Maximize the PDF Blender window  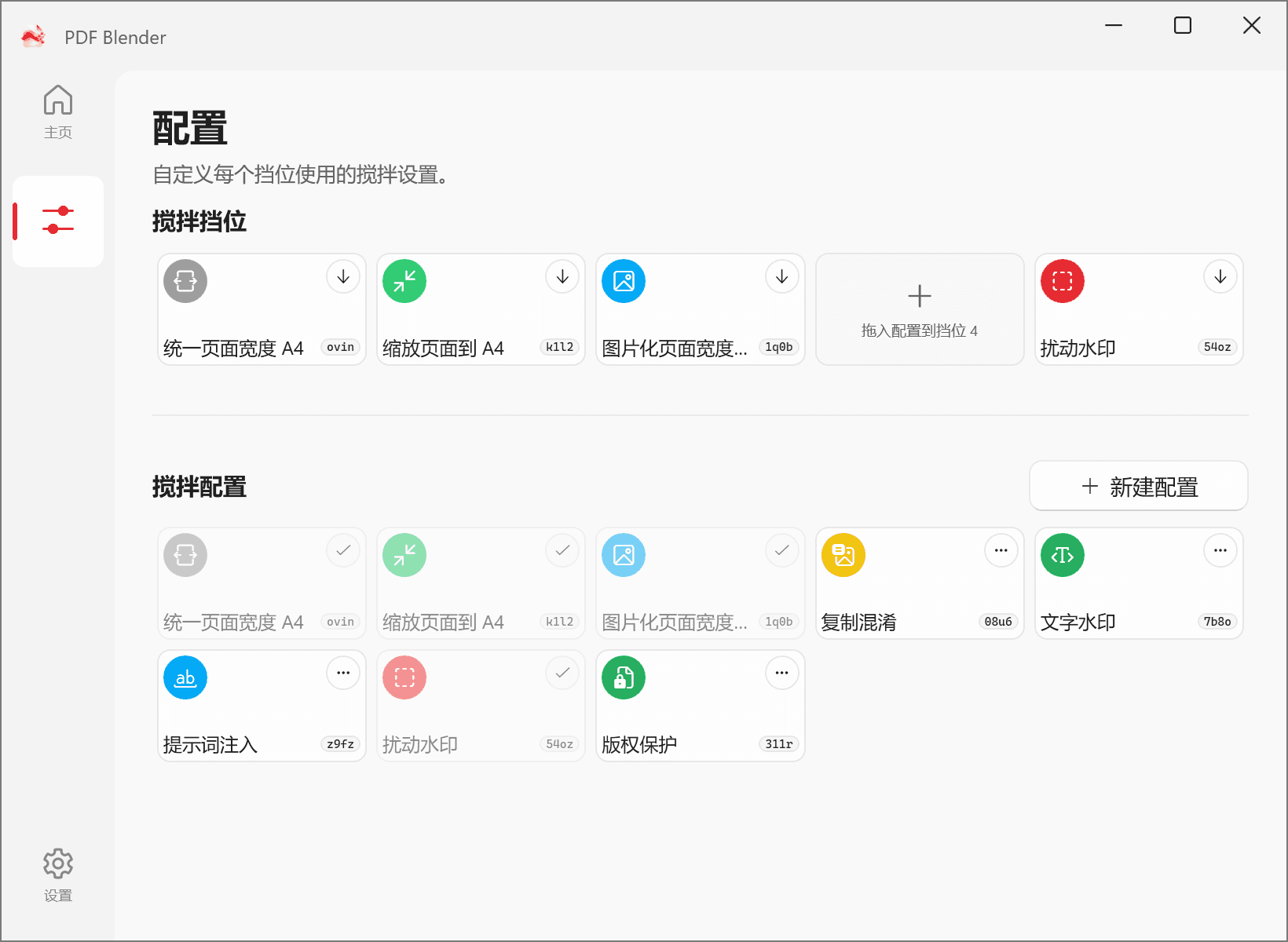(1183, 25)
